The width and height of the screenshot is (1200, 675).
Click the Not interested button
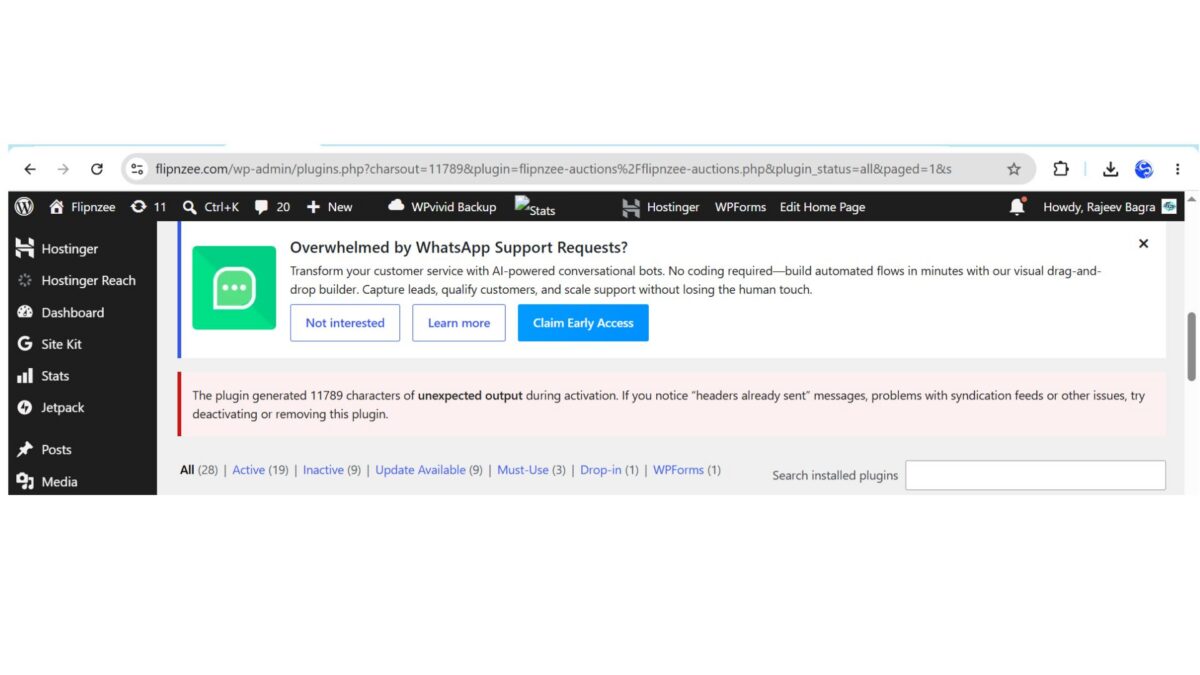(x=345, y=323)
